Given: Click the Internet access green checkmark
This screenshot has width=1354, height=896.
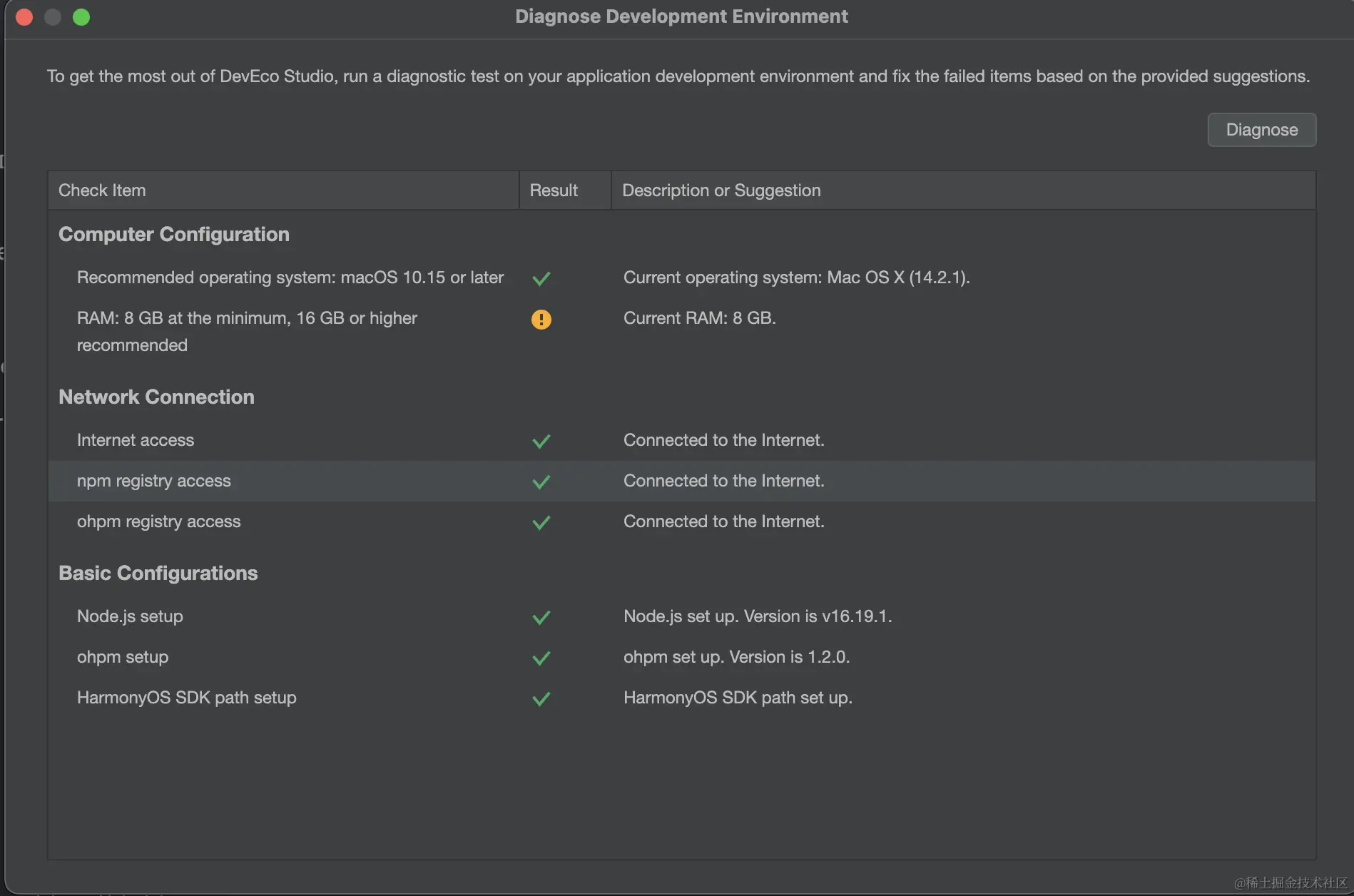Looking at the screenshot, I should pyautogui.click(x=541, y=441).
